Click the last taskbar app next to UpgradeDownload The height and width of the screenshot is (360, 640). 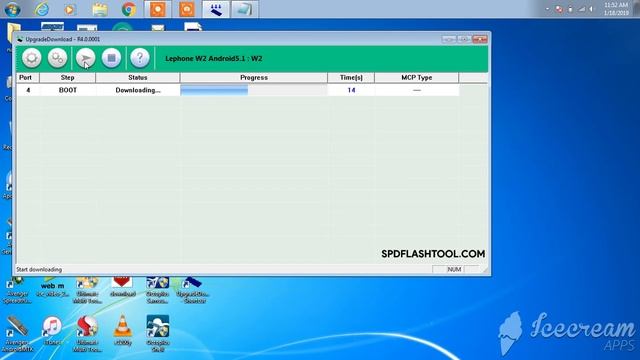(244, 9)
